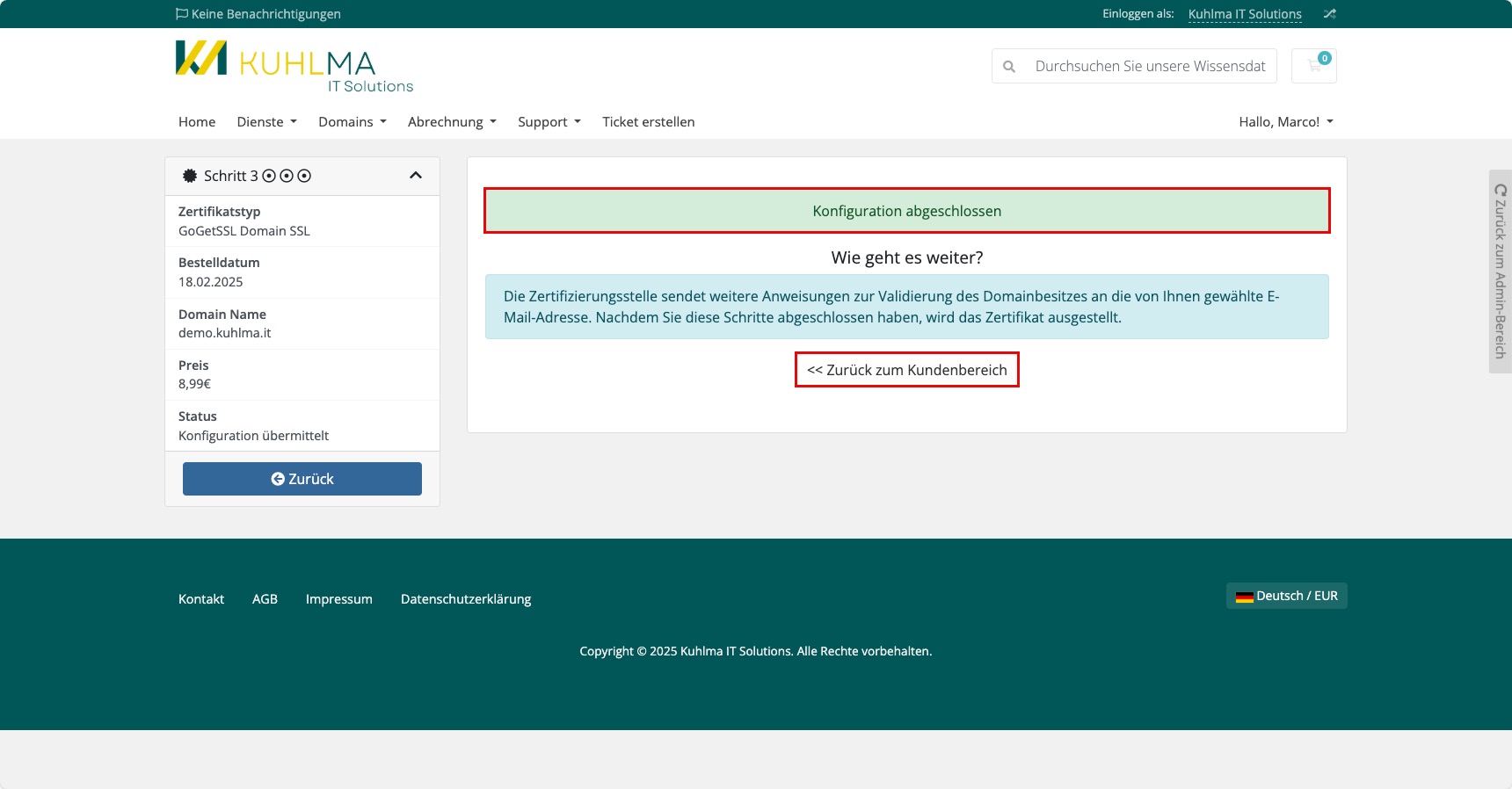Open the Kontakt footer link

pyautogui.click(x=201, y=599)
